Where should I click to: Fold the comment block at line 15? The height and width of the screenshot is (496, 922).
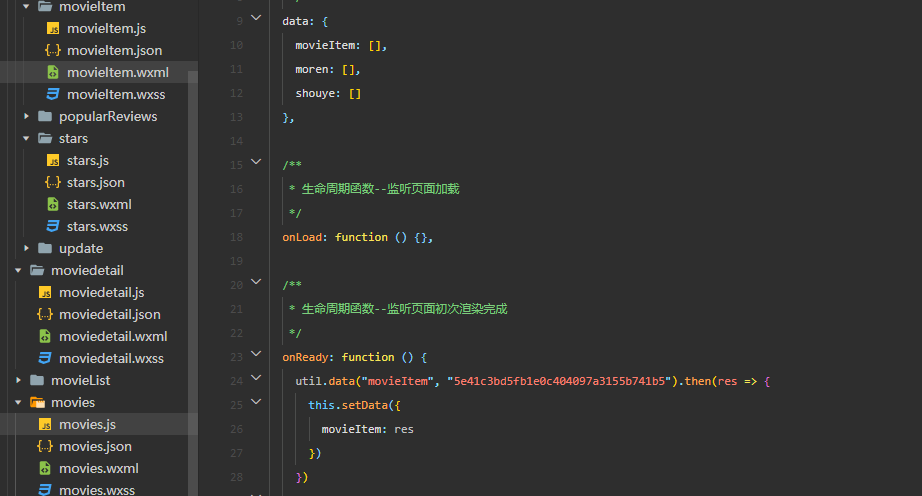[x=256, y=161]
